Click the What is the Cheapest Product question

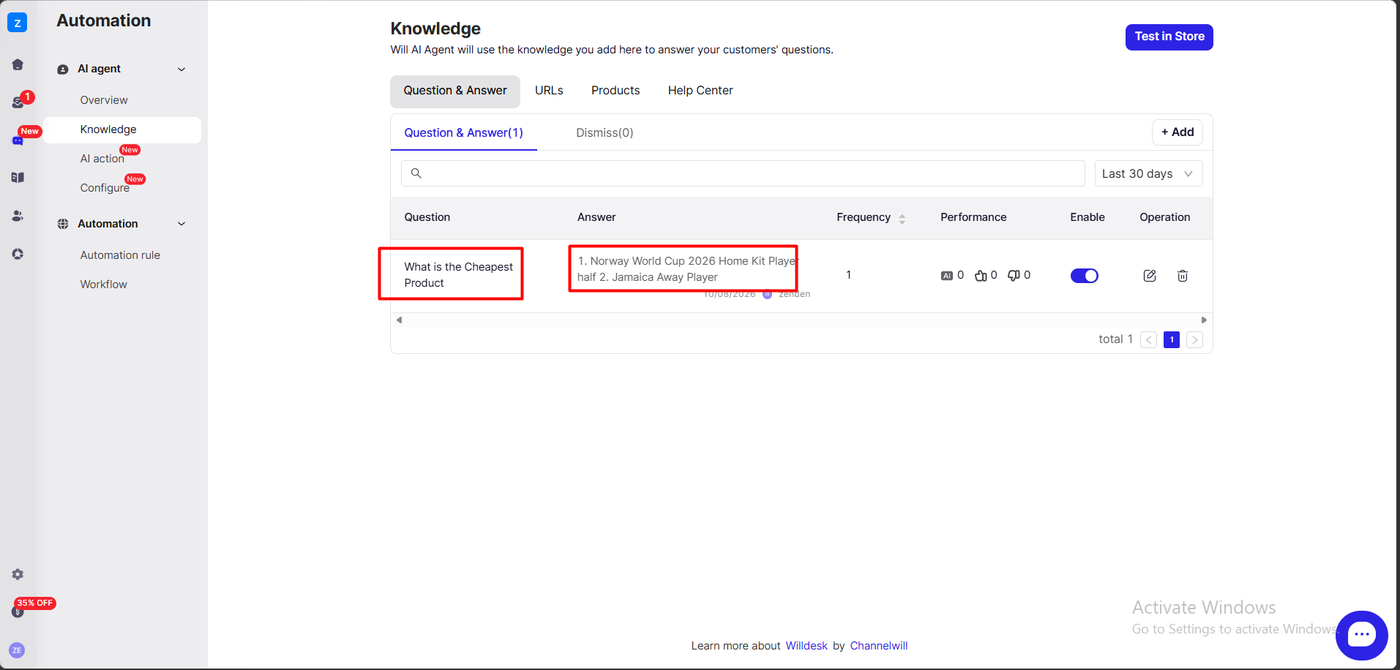tap(458, 275)
